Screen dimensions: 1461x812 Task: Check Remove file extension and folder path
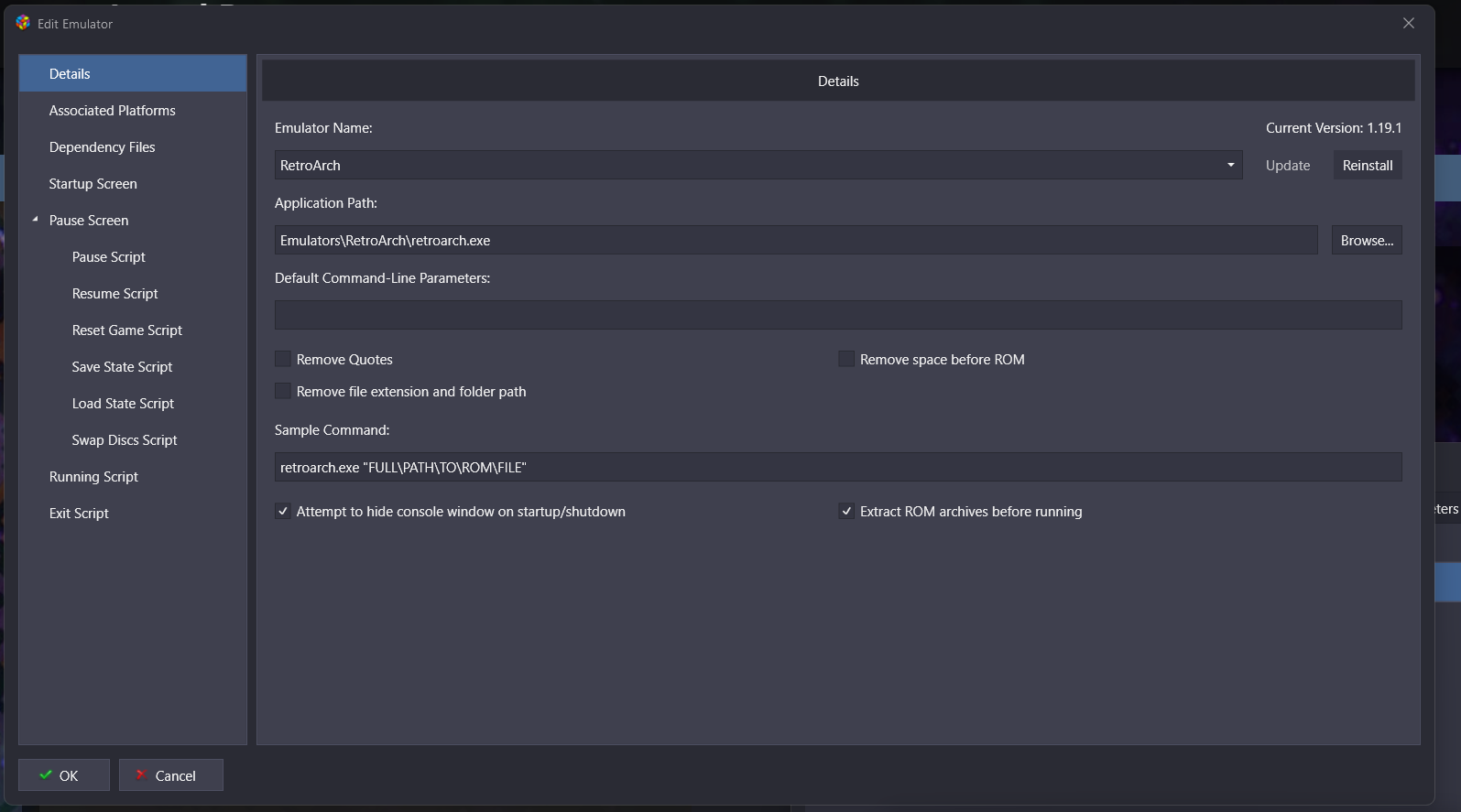[283, 391]
